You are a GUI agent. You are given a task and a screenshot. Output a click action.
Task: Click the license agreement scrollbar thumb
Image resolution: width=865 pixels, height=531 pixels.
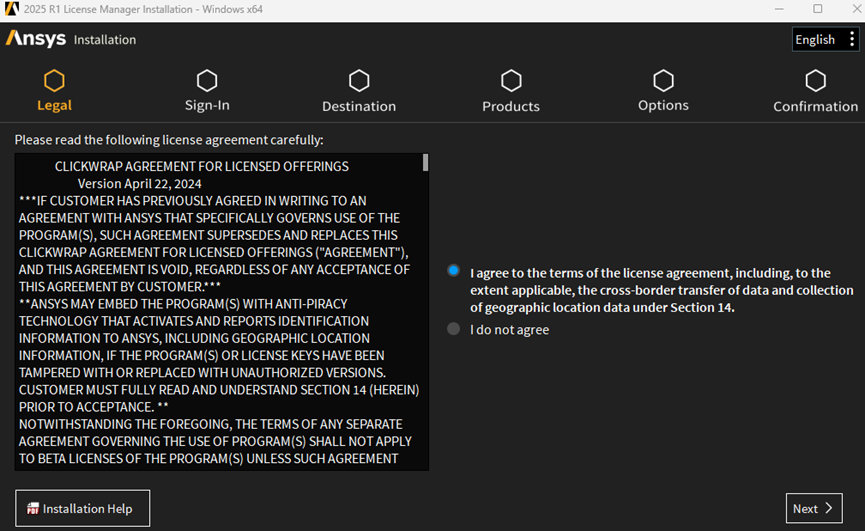tap(425, 163)
